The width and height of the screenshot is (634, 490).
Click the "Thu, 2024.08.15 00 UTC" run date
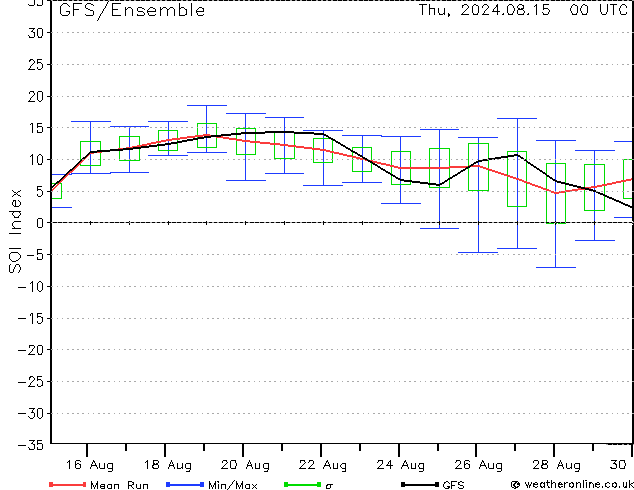pos(523,10)
